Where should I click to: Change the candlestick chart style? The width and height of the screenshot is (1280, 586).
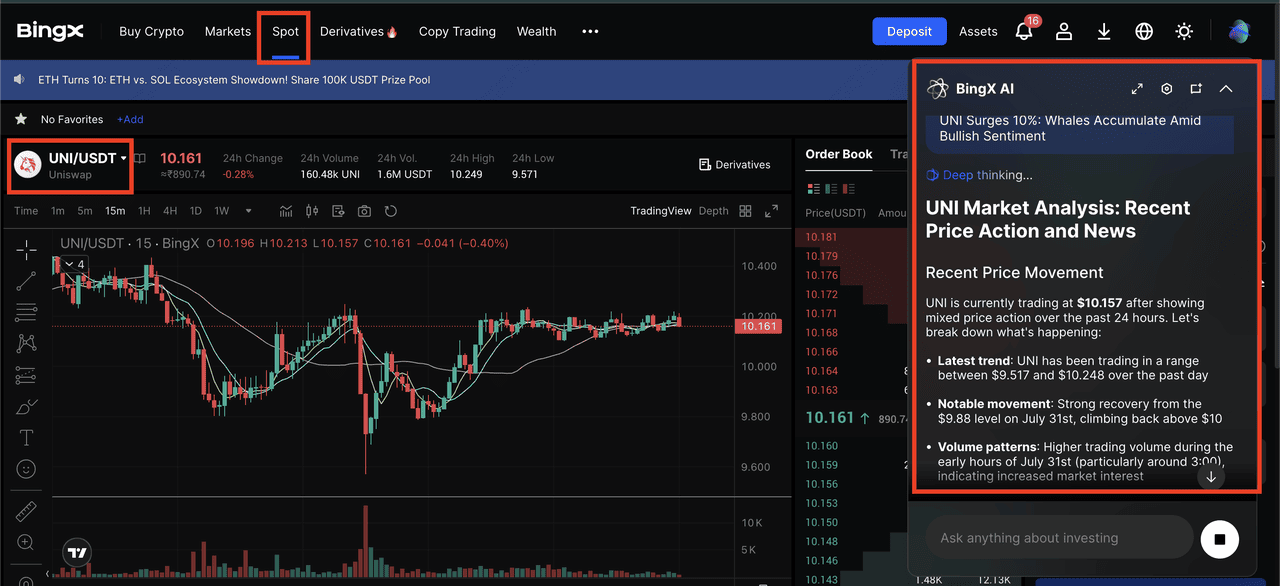pos(312,211)
